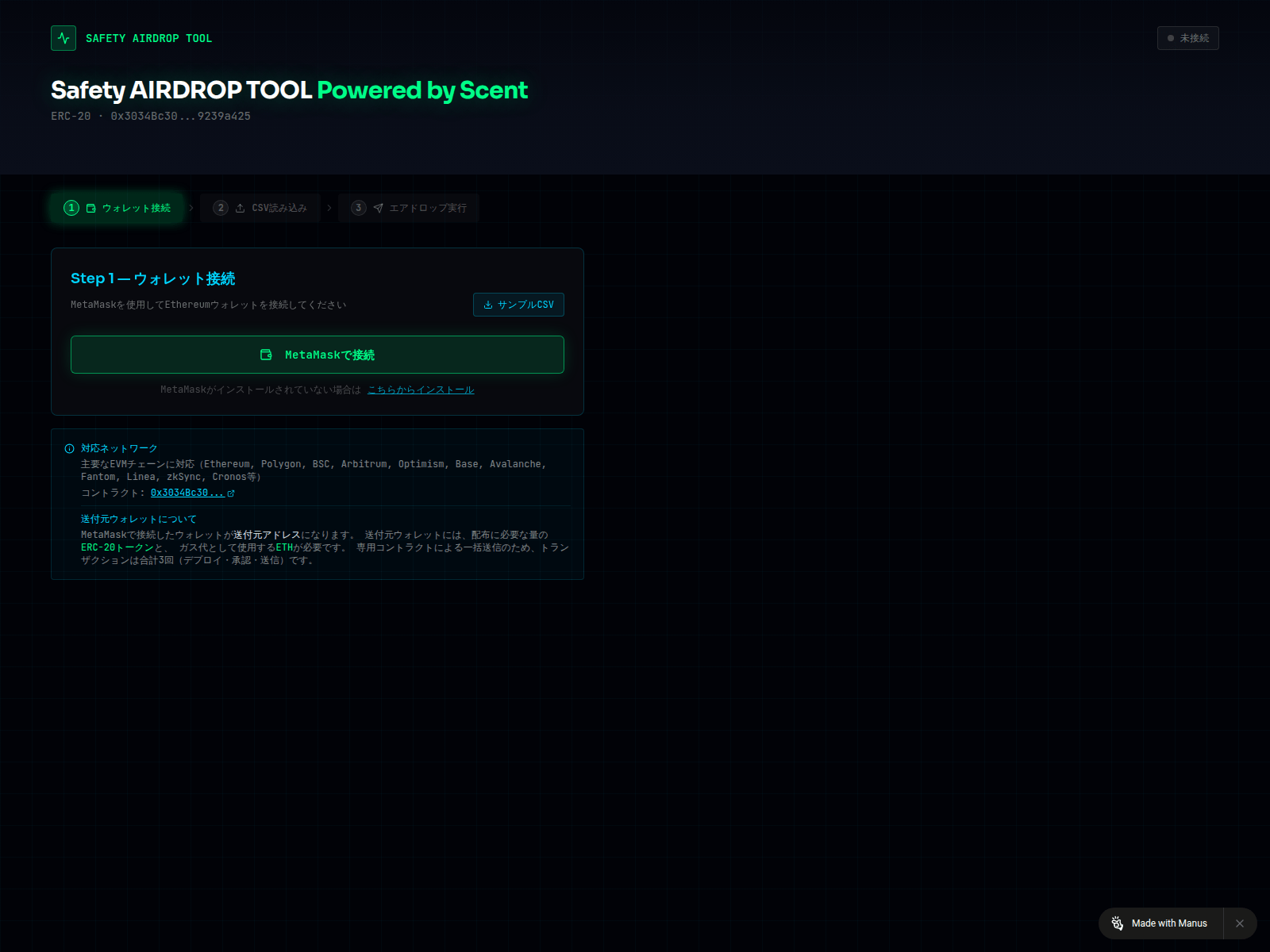Click the download icon on the サンプルCSV button
This screenshot has width=1270, height=952.
(488, 305)
